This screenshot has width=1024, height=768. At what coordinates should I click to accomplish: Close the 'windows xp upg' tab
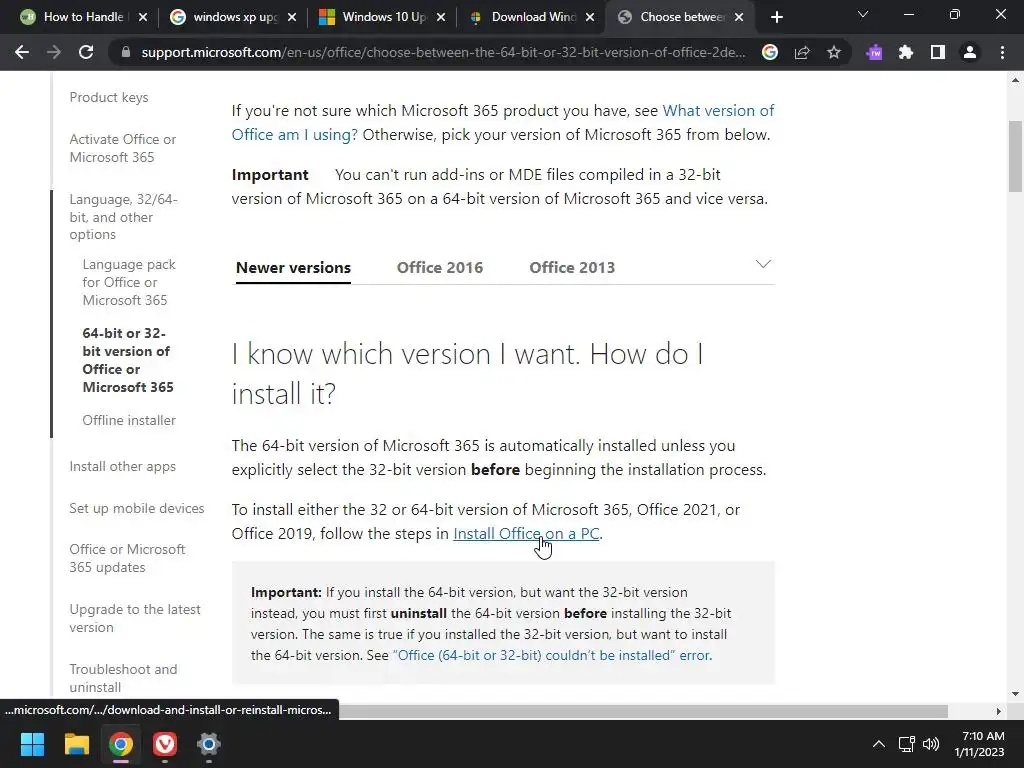pos(292,17)
